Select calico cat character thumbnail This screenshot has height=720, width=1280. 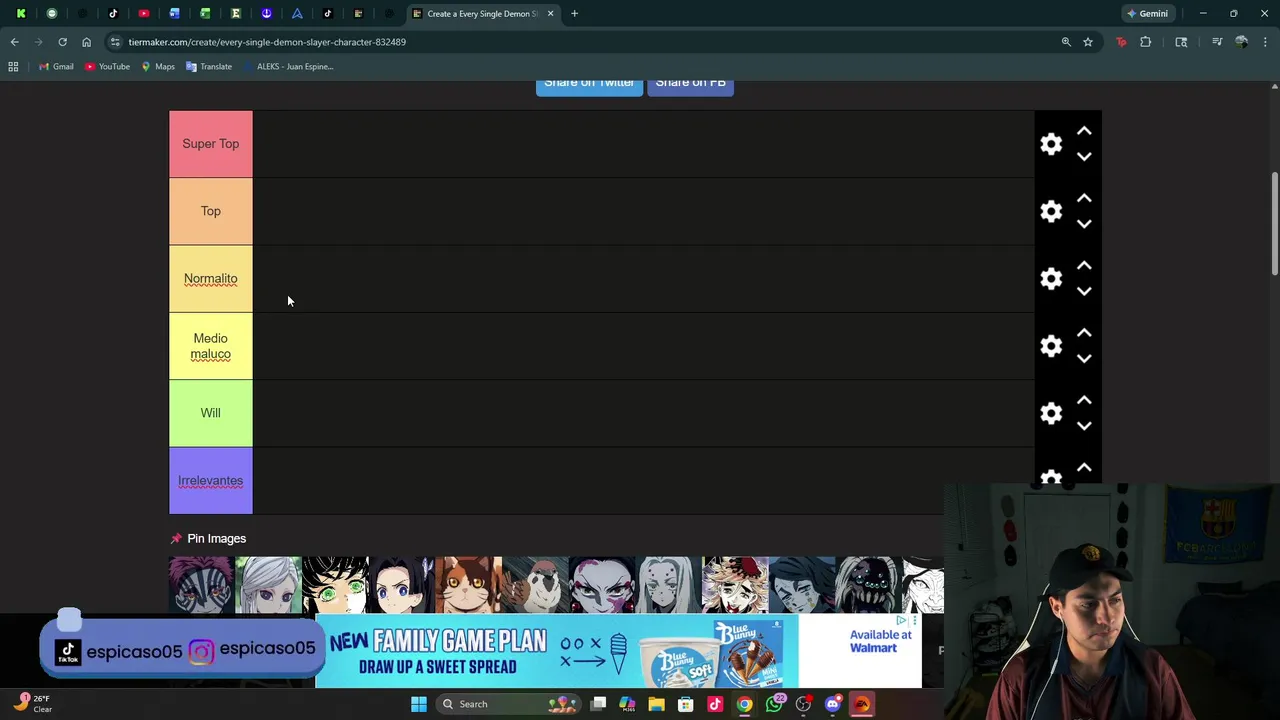click(468, 585)
